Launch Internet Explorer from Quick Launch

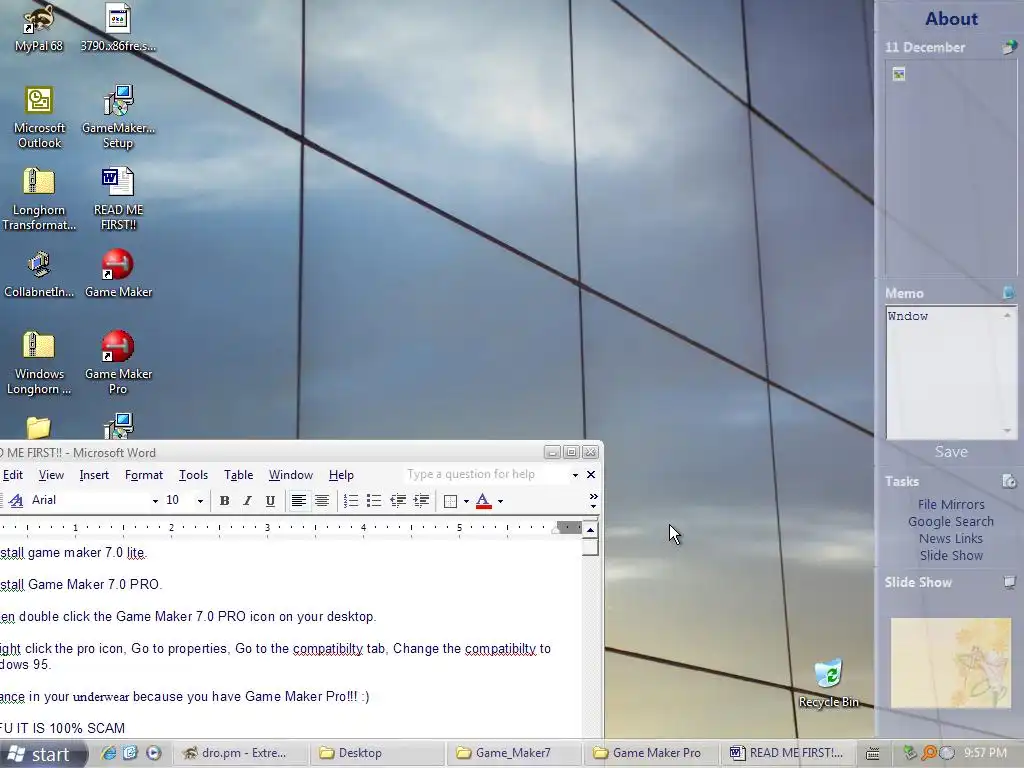pyautogui.click(x=108, y=753)
